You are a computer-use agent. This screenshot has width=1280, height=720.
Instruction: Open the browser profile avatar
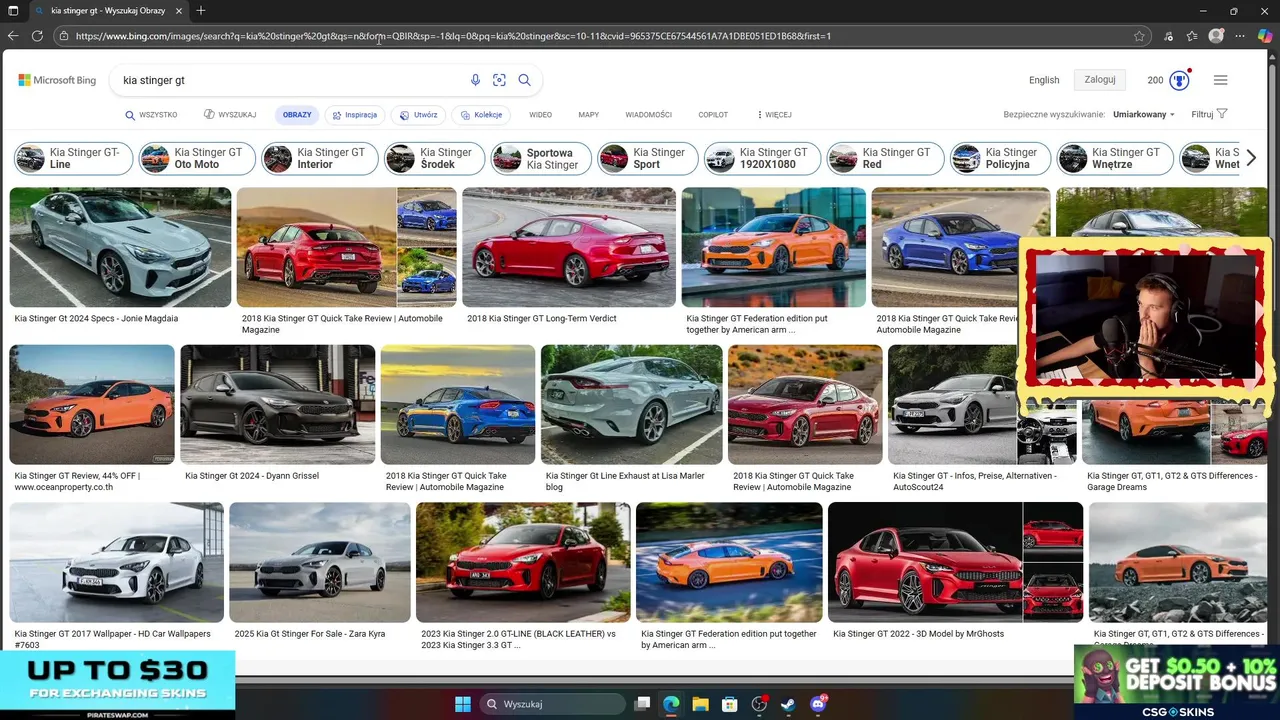1216,36
